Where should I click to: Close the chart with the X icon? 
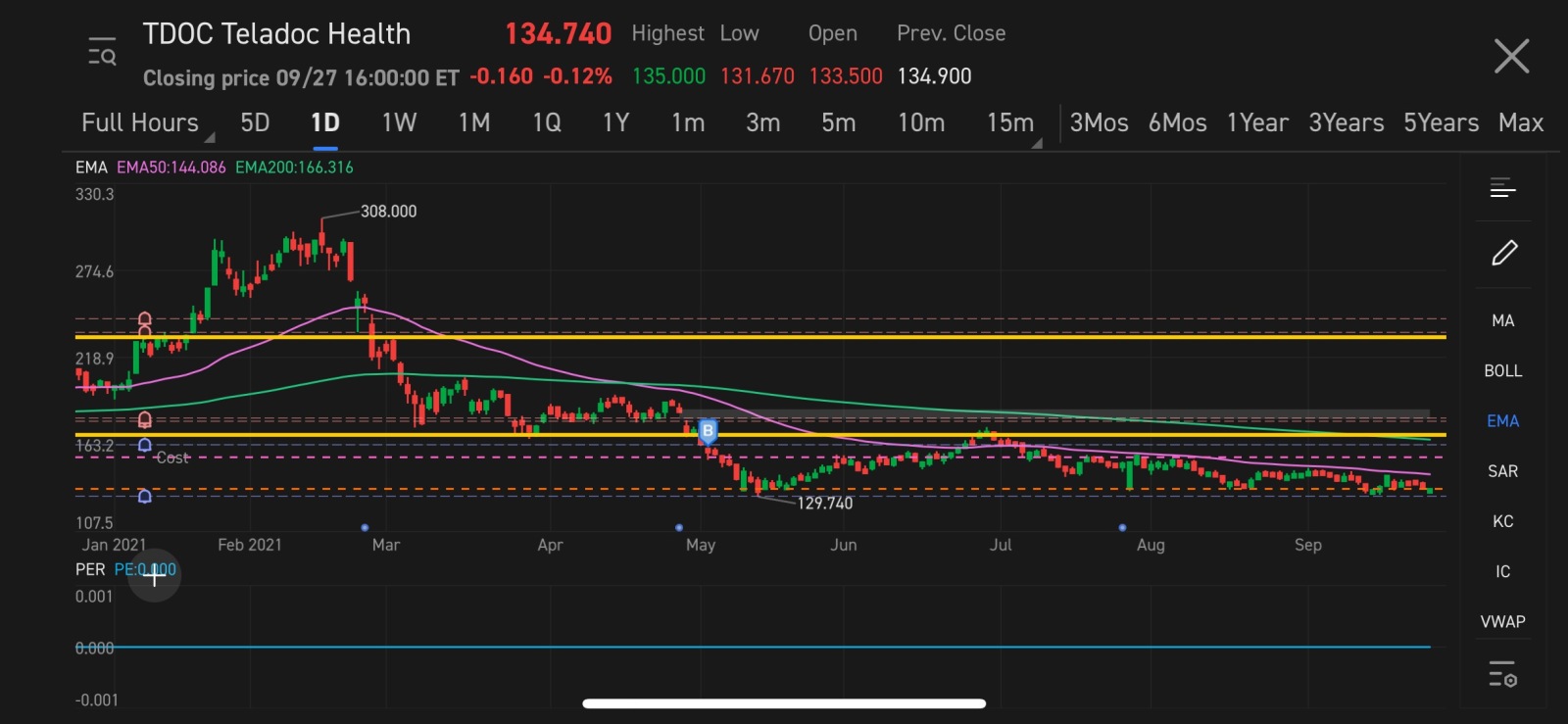tap(1511, 56)
